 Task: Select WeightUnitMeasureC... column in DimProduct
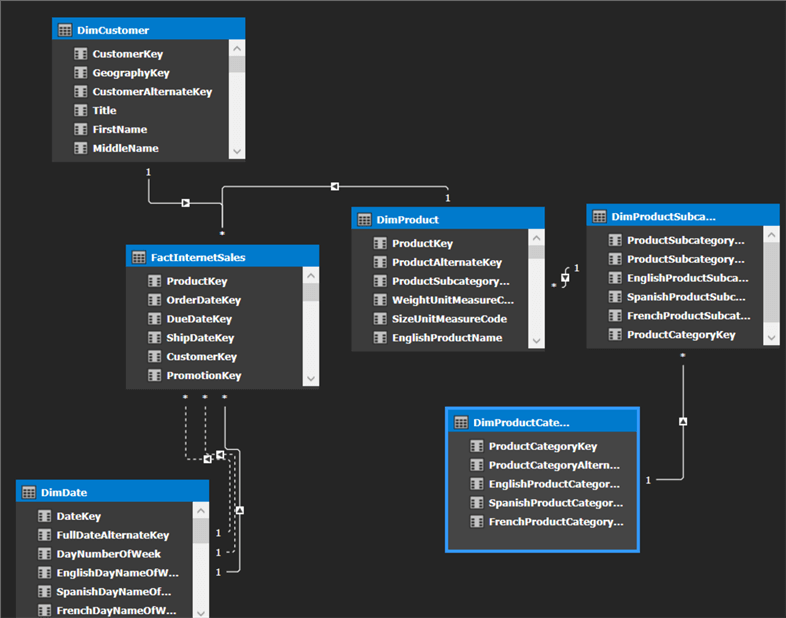point(453,300)
